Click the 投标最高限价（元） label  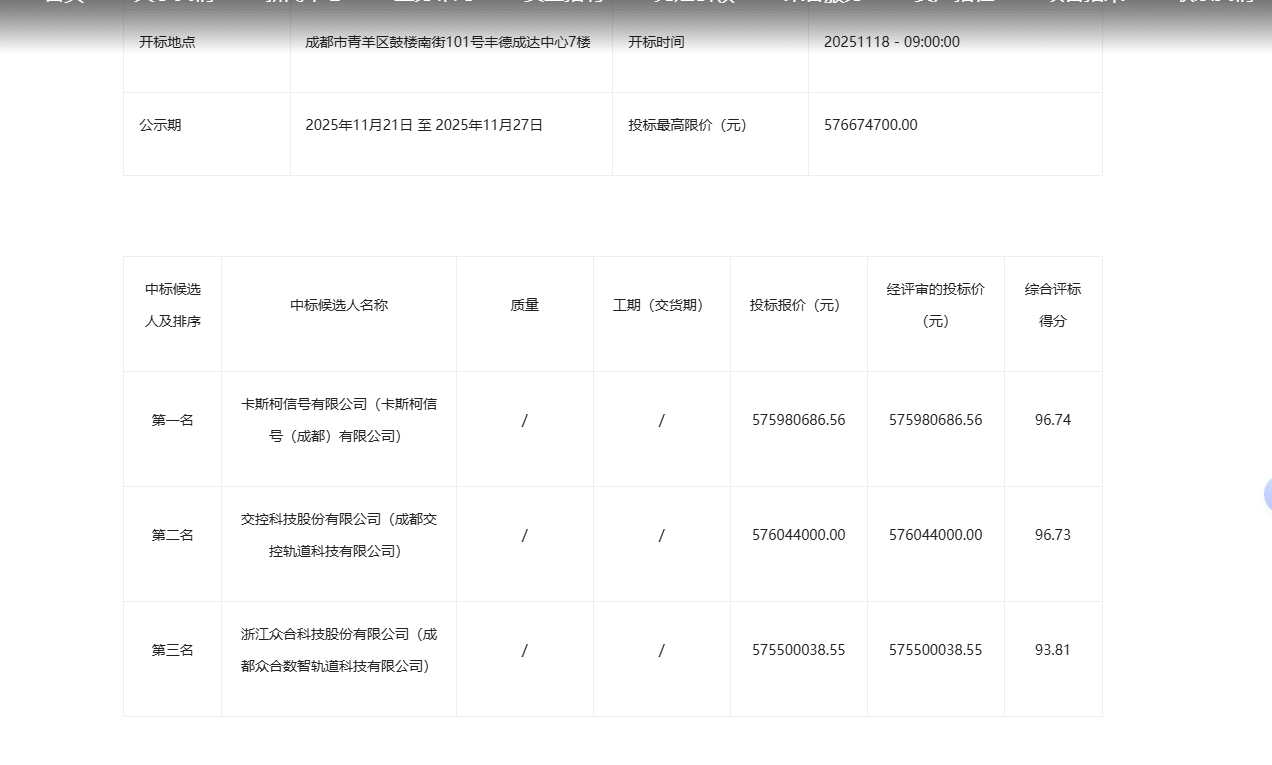coord(688,125)
